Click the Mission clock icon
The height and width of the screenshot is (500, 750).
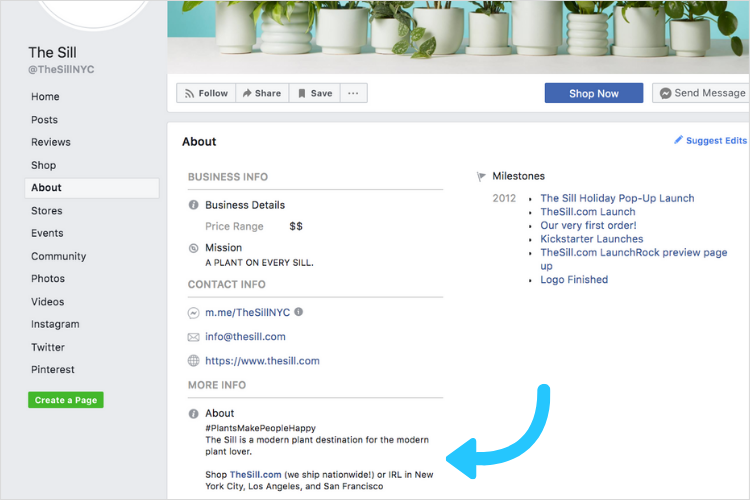click(193, 248)
